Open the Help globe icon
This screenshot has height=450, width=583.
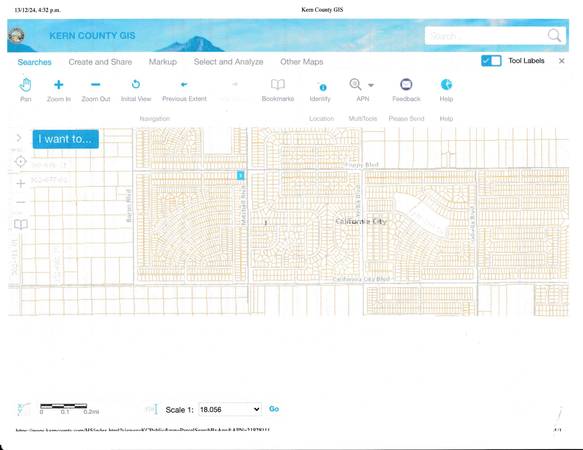[446, 84]
